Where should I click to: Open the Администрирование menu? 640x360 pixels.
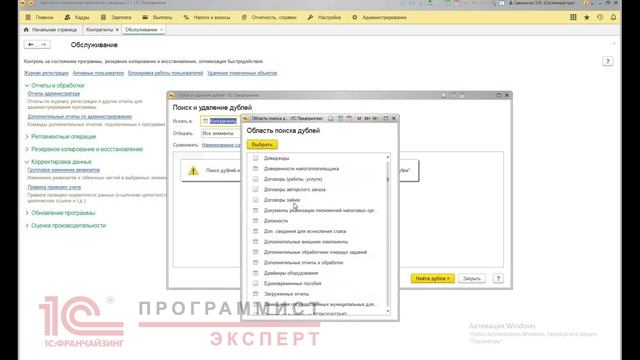click(384, 18)
